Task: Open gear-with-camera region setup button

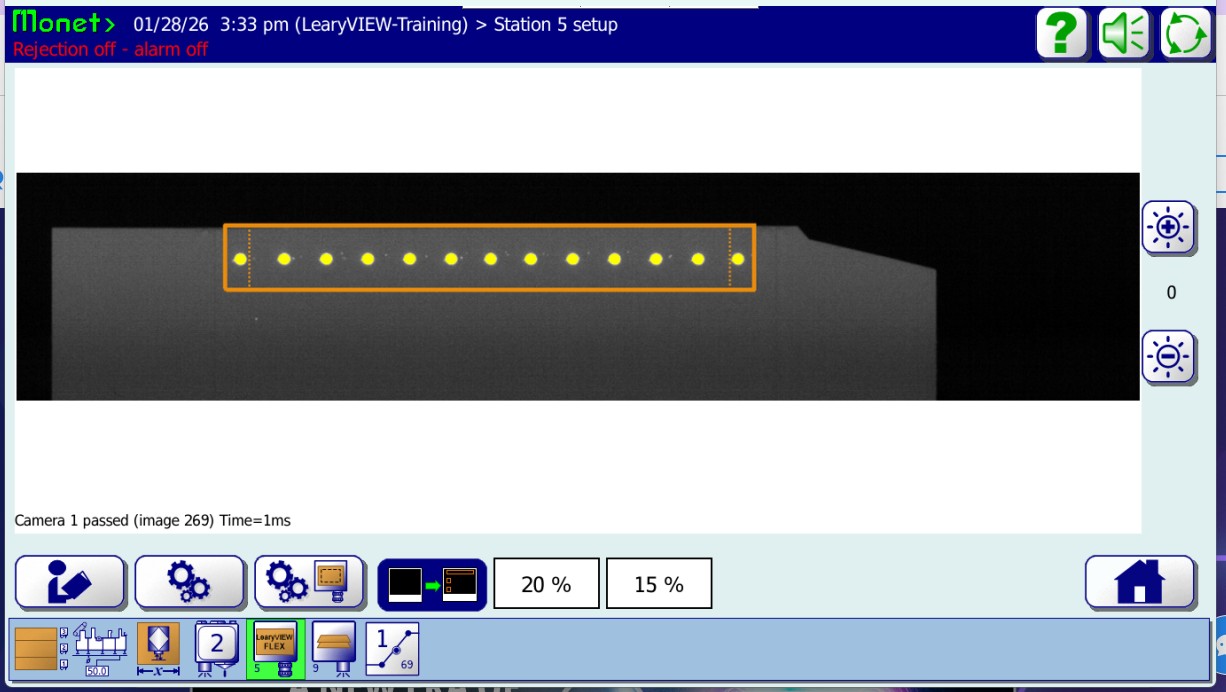Action: click(x=309, y=583)
